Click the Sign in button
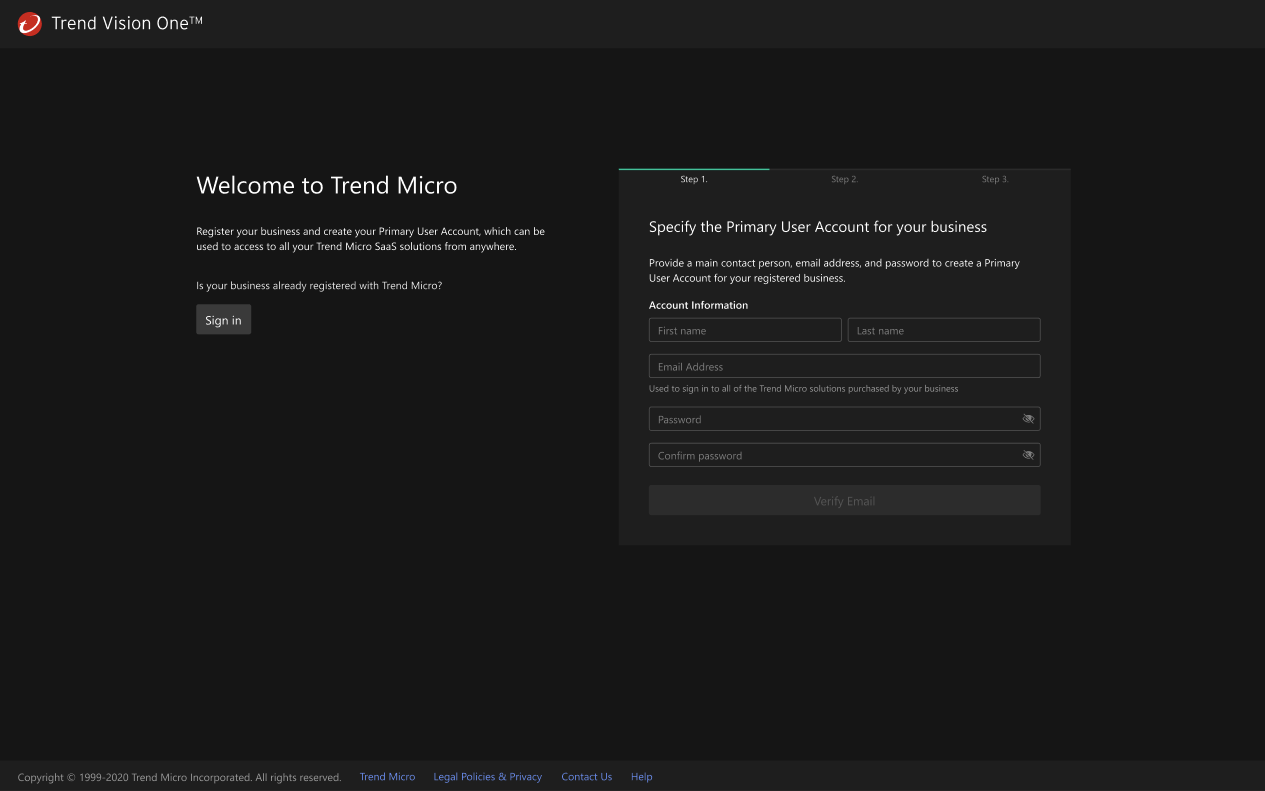This screenshot has height=791, width=1265. click(223, 319)
